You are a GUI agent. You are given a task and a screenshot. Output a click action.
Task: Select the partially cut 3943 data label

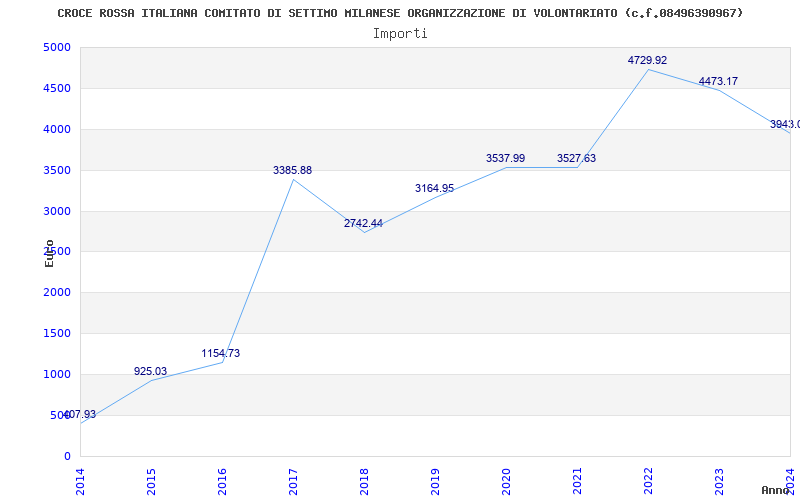[x=785, y=124]
